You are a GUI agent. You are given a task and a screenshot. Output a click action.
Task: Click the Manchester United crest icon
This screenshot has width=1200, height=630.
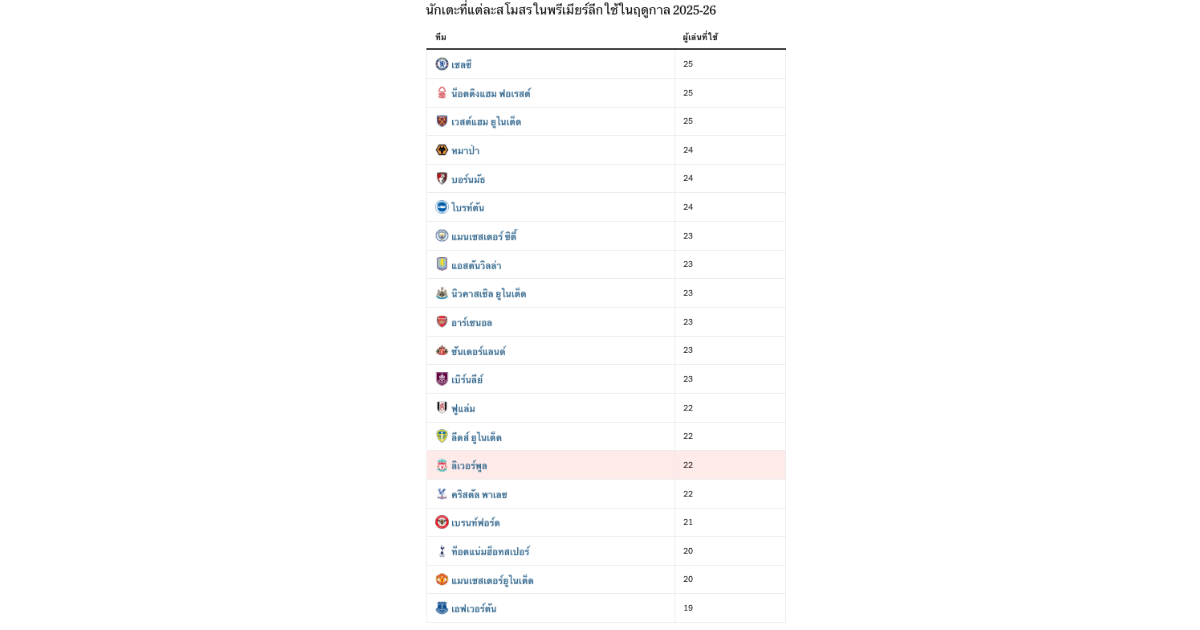[442, 580]
